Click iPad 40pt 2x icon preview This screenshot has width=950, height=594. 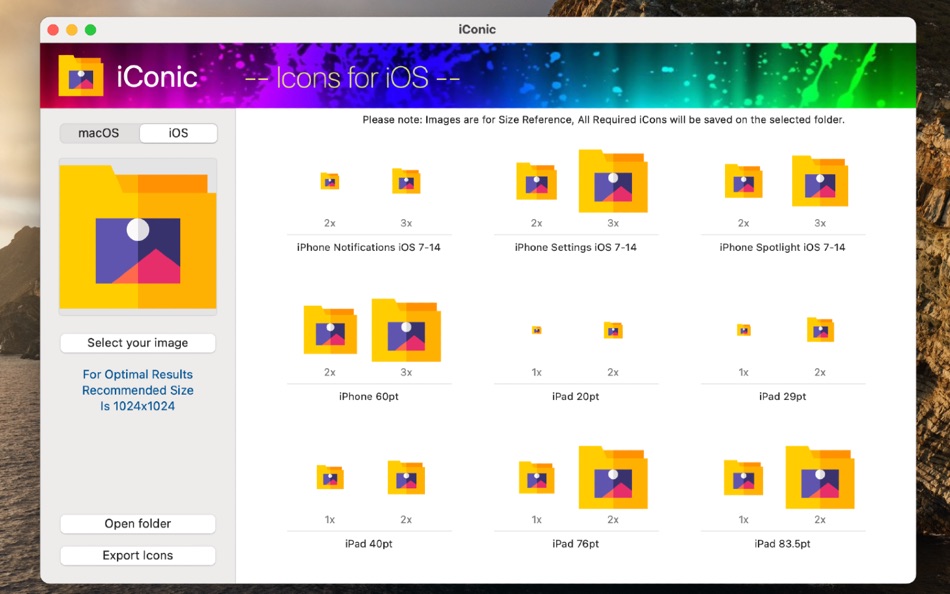point(406,478)
